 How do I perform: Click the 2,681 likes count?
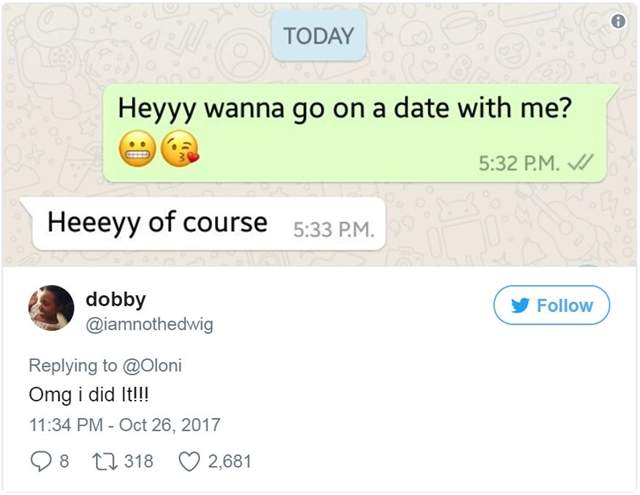[230, 461]
